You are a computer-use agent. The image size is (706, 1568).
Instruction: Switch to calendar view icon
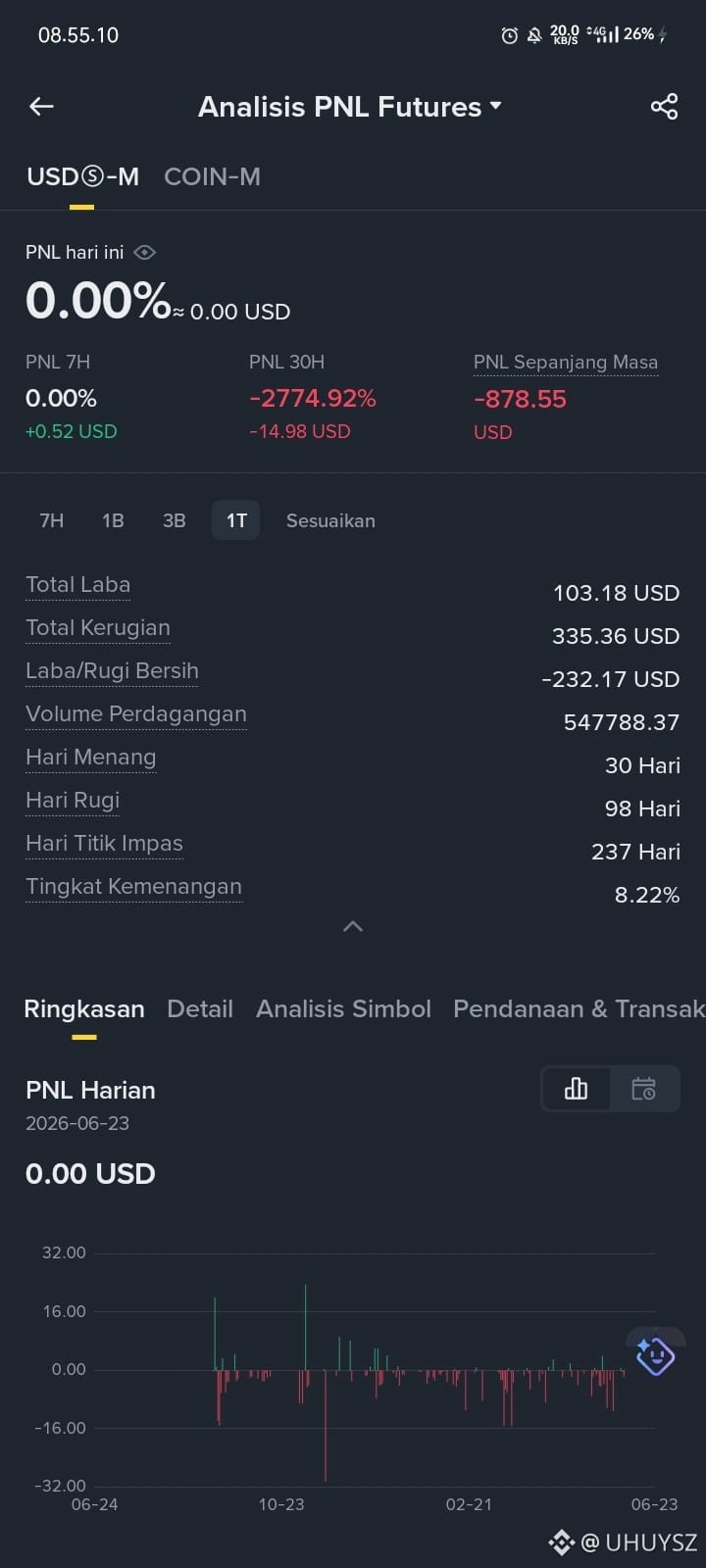click(x=644, y=1089)
